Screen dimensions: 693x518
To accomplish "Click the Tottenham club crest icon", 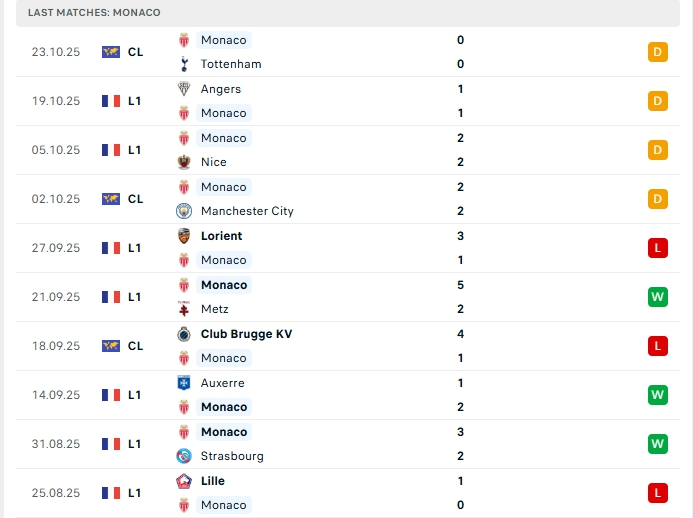I will (184, 64).
